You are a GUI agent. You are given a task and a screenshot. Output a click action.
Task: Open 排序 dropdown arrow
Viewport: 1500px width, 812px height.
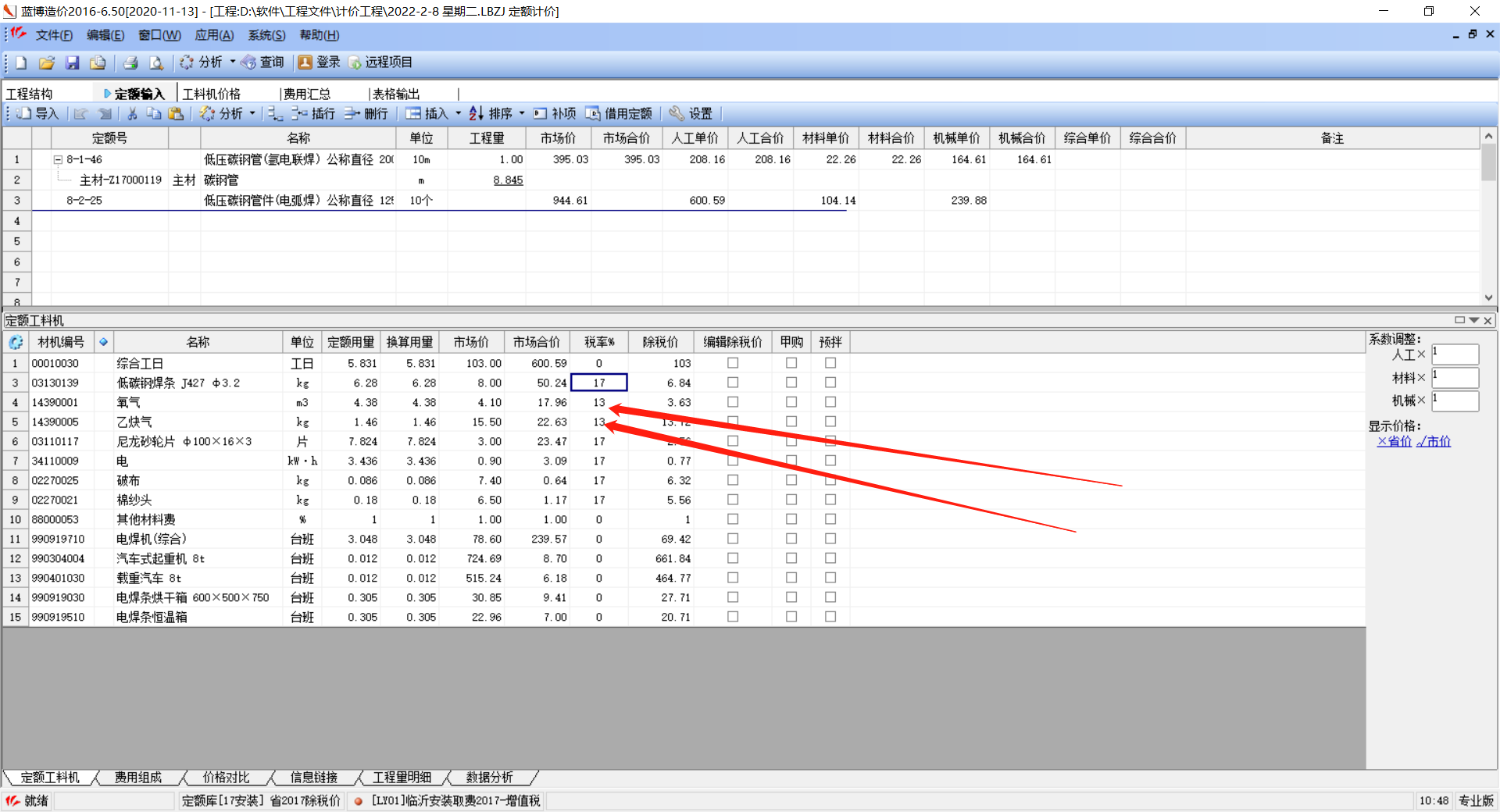tap(522, 113)
